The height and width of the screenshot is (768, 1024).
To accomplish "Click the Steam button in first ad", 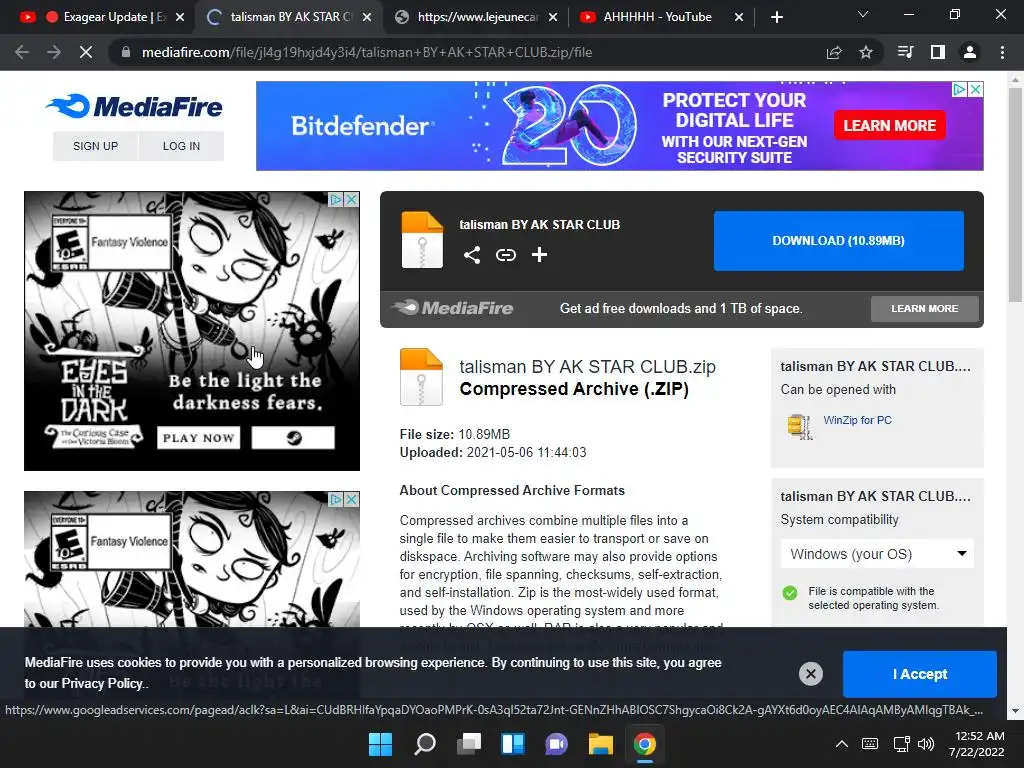I will pyautogui.click(x=293, y=438).
